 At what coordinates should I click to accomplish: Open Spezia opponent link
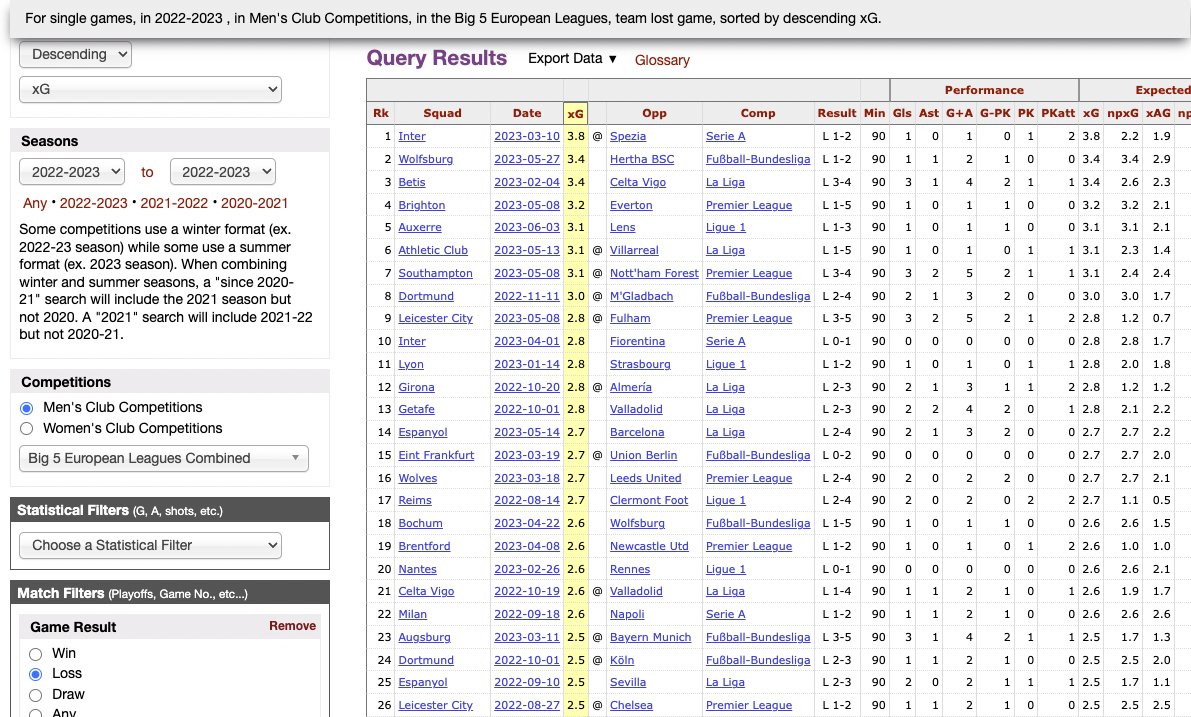(627, 136)
